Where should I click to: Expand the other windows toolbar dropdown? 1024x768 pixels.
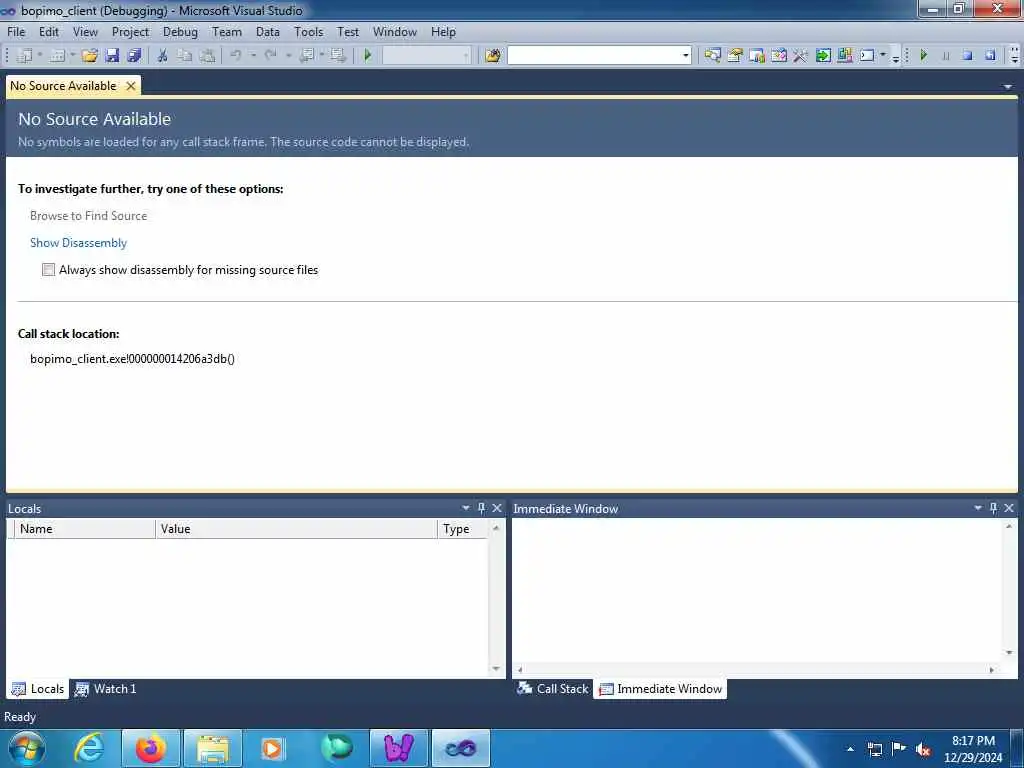click(883, 56)
